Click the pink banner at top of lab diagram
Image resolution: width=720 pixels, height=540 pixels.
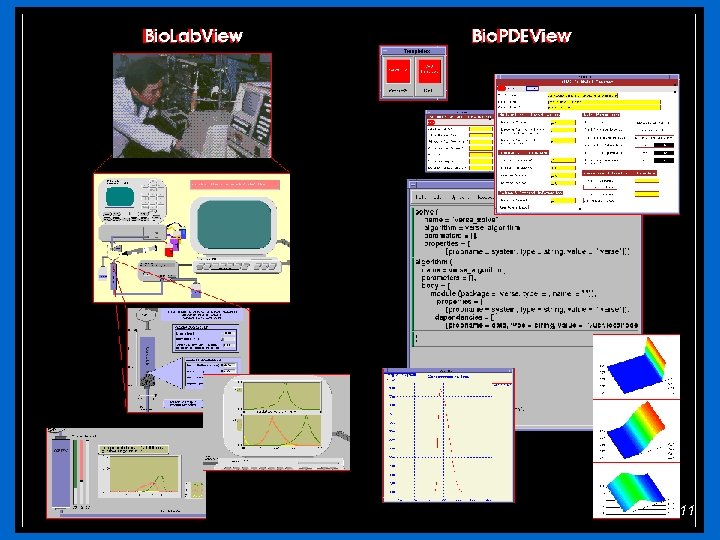[235, 184]
